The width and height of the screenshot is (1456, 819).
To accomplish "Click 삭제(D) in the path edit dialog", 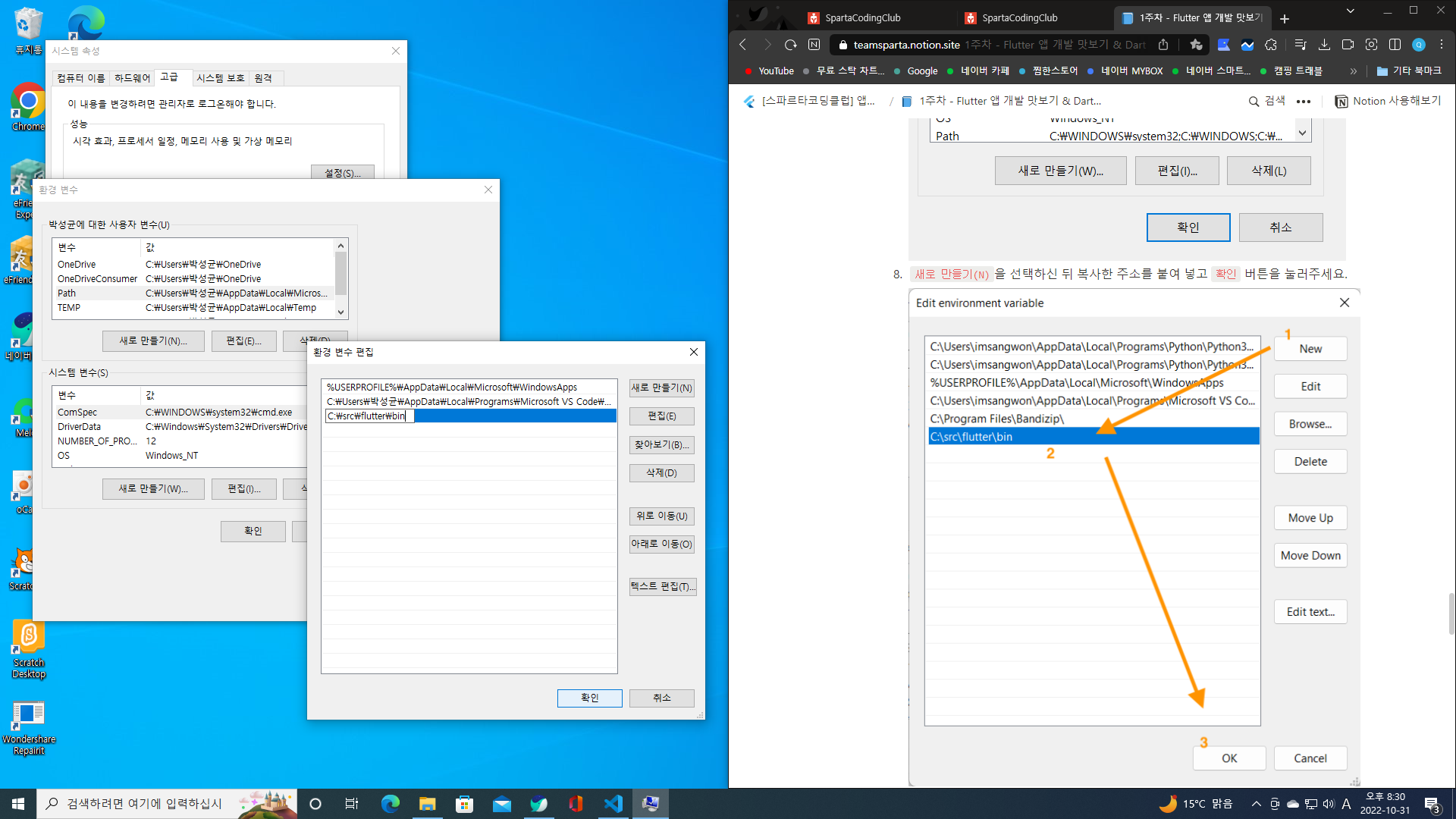I will [662, 473].
